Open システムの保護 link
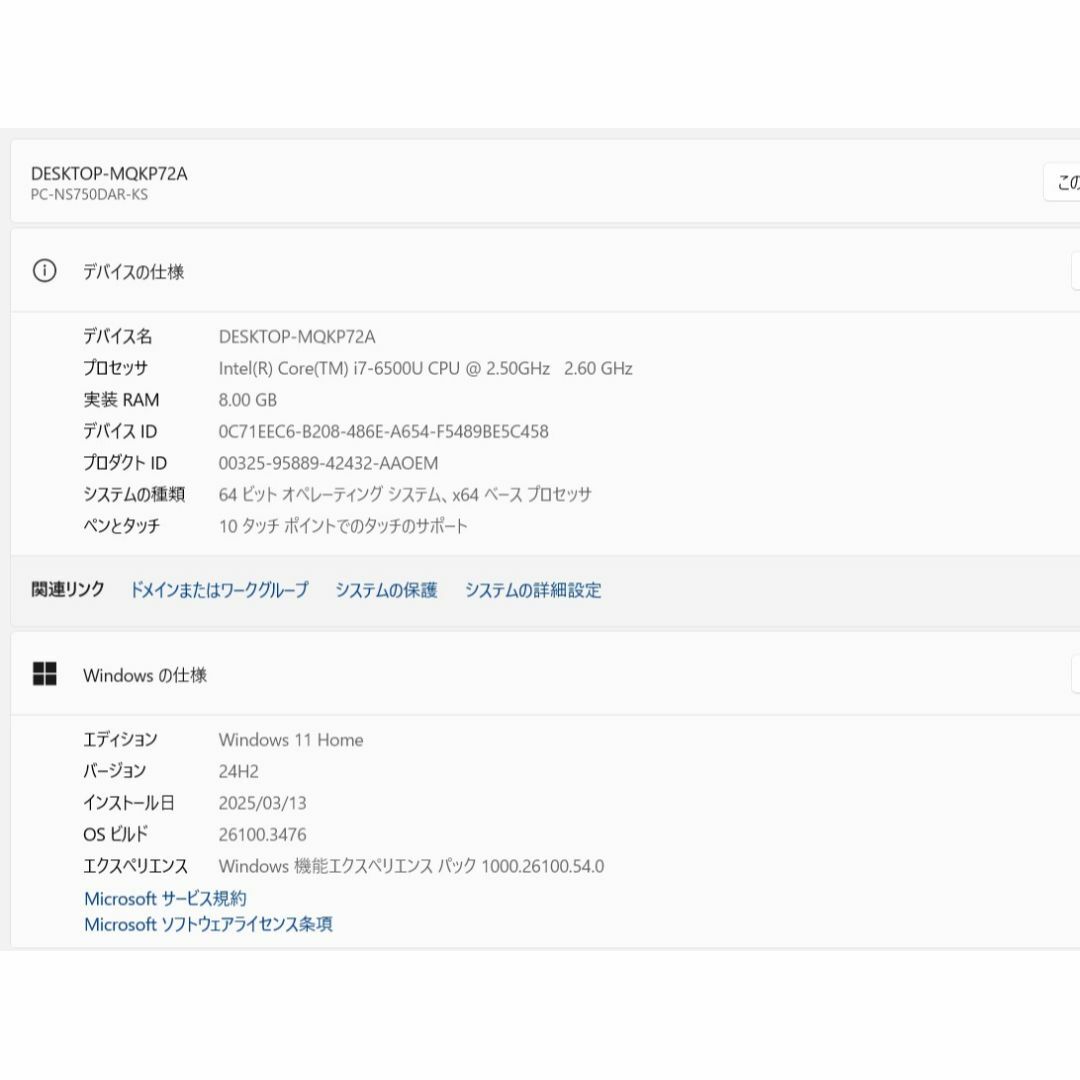 tap(386, 590)
